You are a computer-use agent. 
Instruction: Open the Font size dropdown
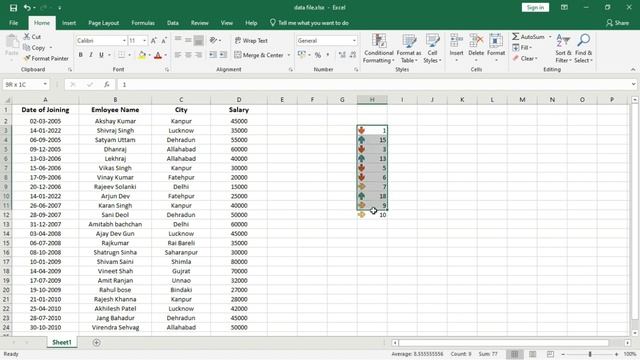144,41
